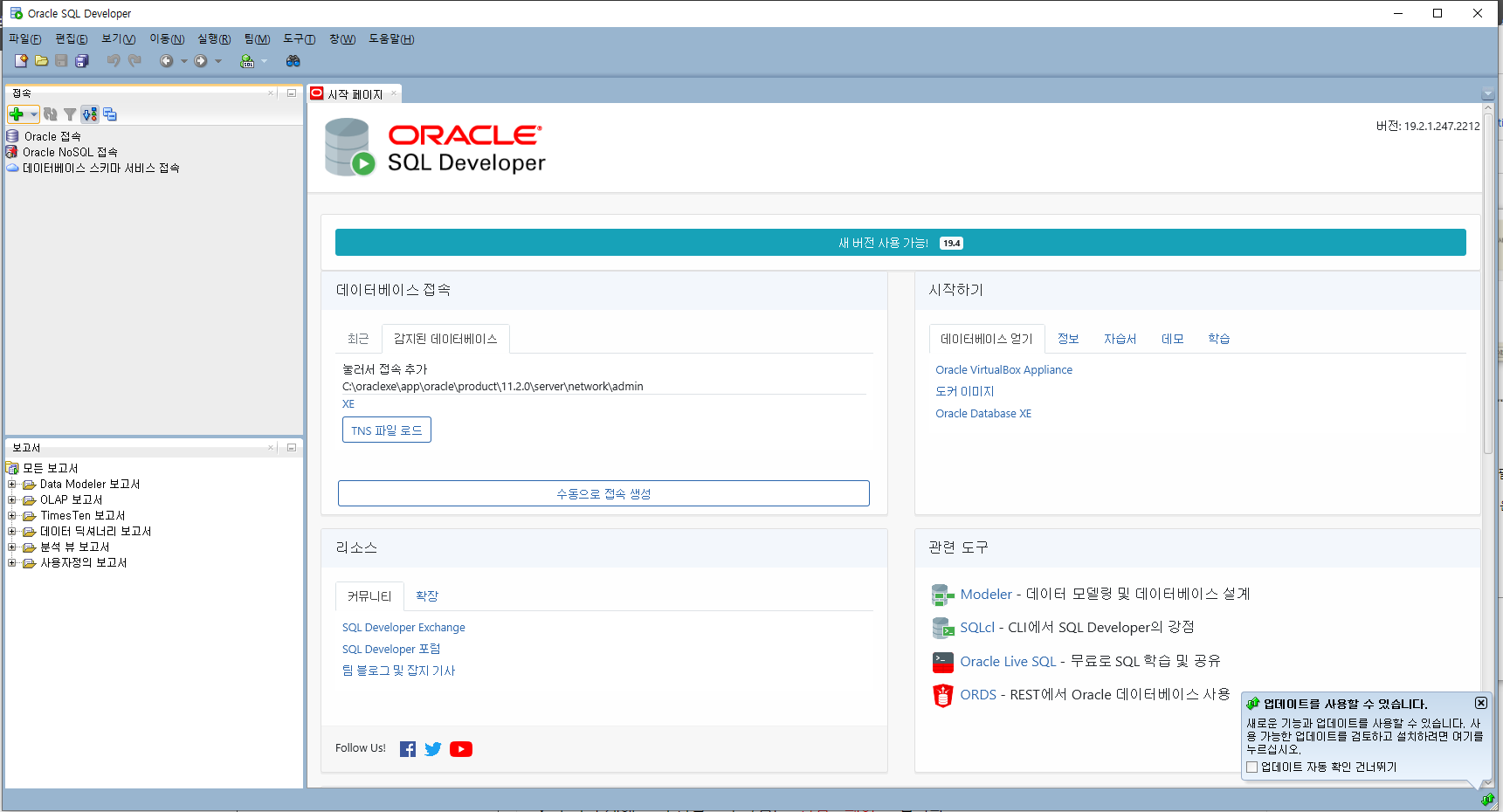
Task: Click the collapse all icon in 접속 panel
Action: click(x=110, y=114)
